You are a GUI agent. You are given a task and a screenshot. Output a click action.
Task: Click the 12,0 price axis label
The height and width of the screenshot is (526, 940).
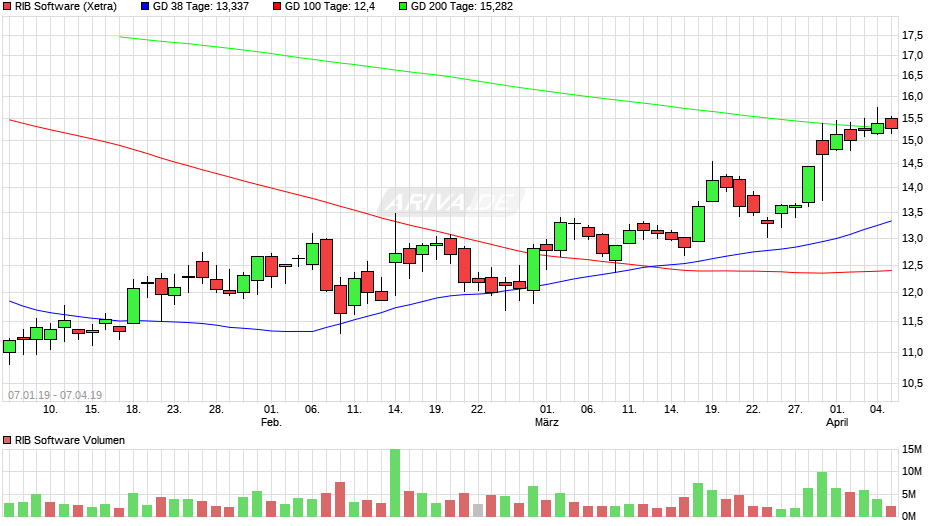pyautogui.click(x=912, y=292)
